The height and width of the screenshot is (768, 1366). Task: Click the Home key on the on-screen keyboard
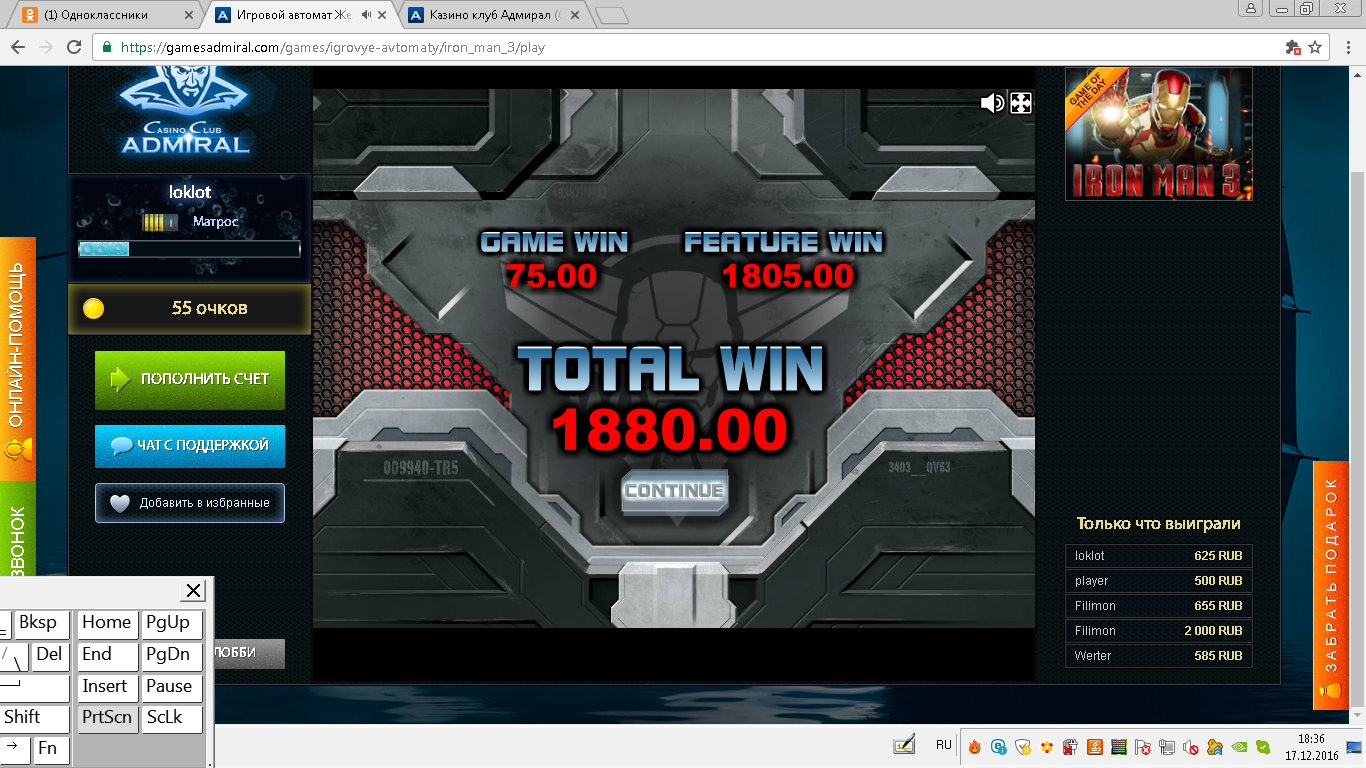107,624
